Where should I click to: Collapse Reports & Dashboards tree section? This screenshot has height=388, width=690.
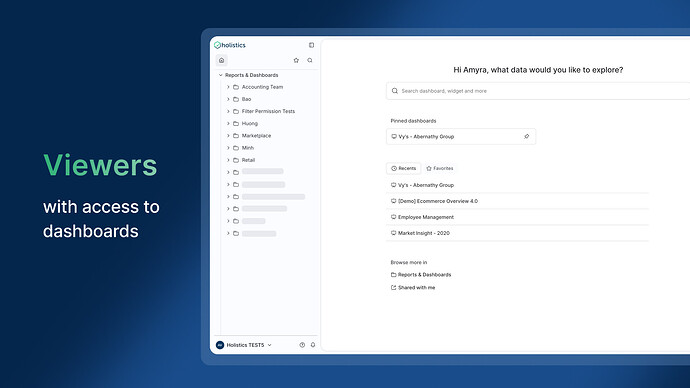221,75
